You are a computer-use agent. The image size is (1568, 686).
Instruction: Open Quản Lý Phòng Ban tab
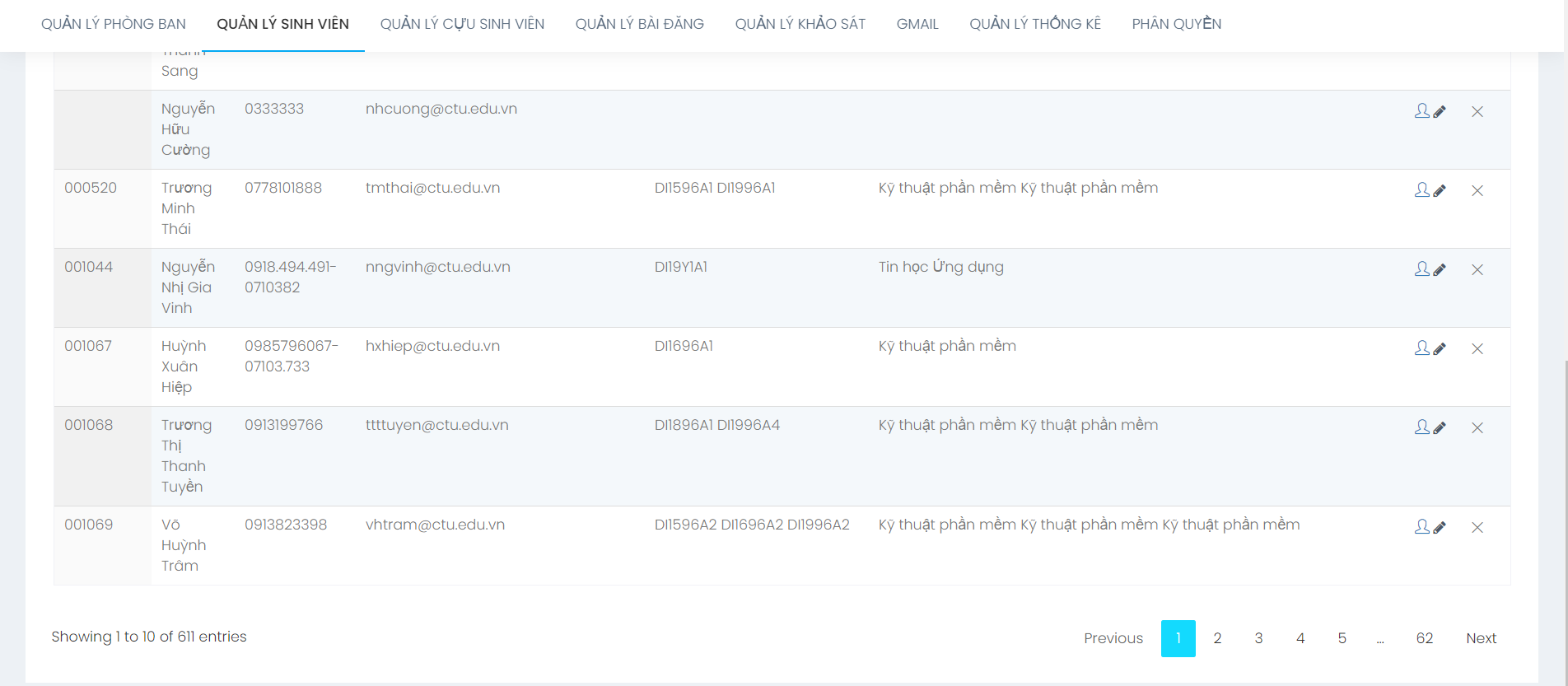coord(114,24)
